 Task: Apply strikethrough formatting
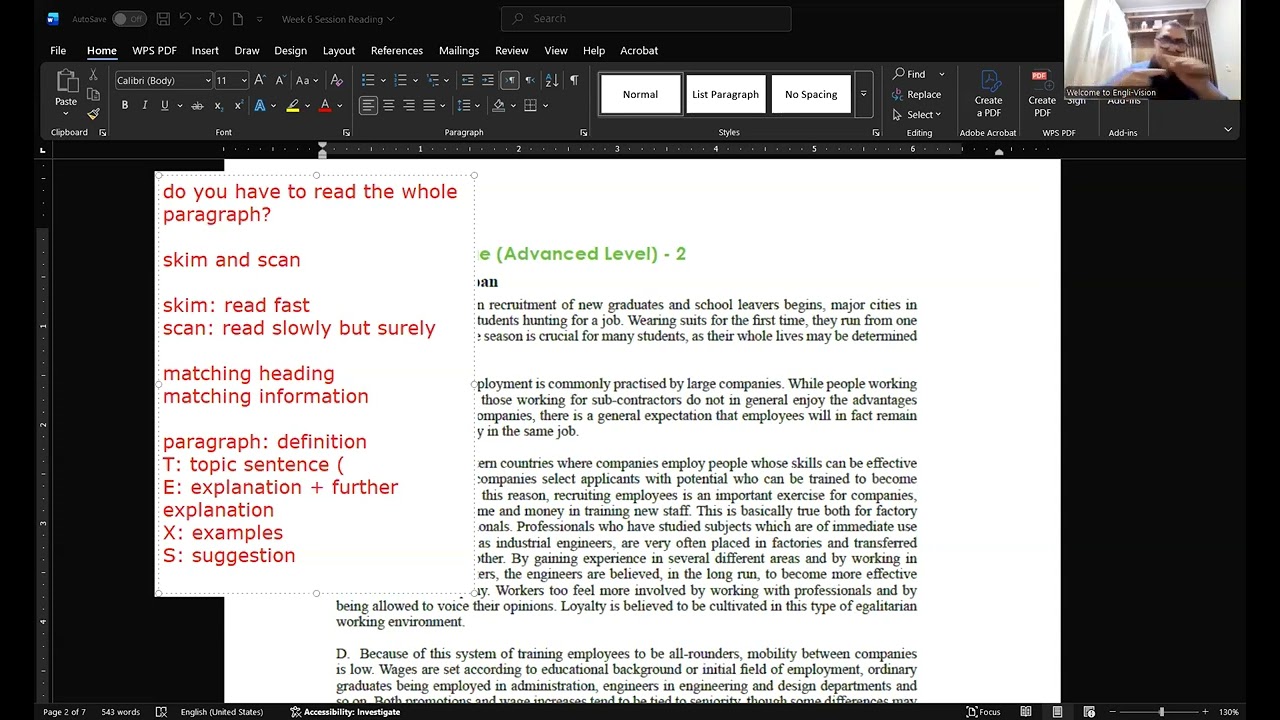(x=197, y=105)
